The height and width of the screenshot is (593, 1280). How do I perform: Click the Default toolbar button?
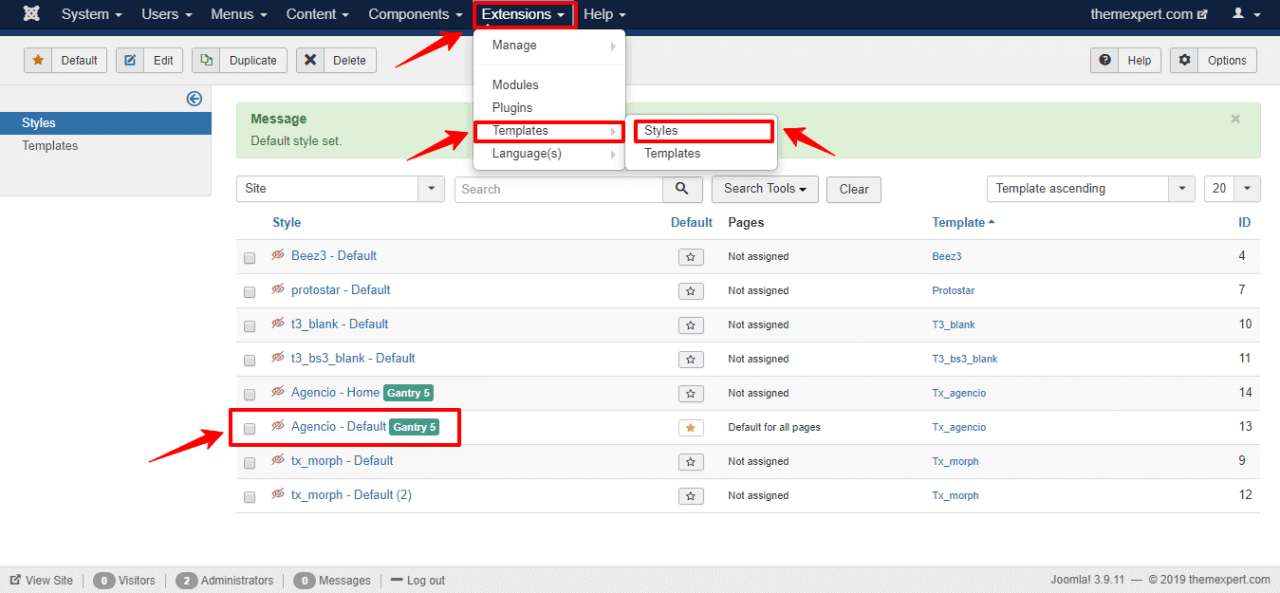(66, 60)
